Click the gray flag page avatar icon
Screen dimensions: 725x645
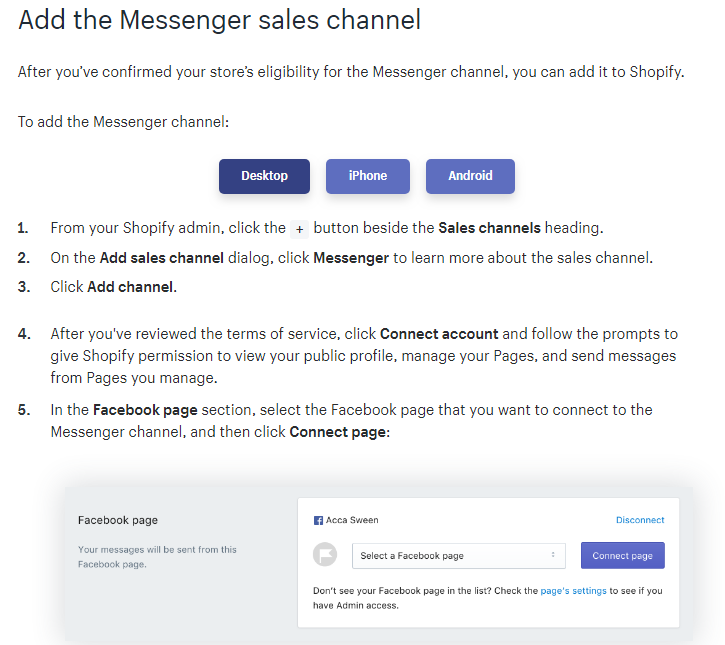(x=325, y=554)
